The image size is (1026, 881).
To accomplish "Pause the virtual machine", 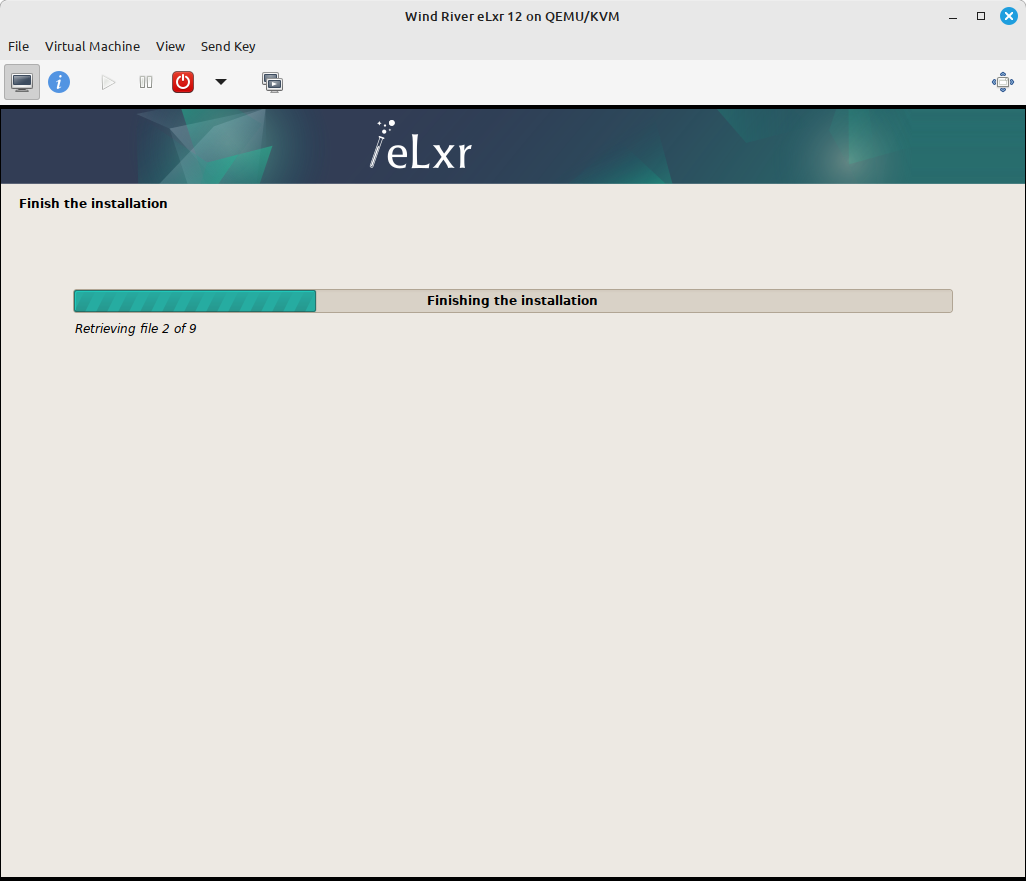I will tap(145, 81).
